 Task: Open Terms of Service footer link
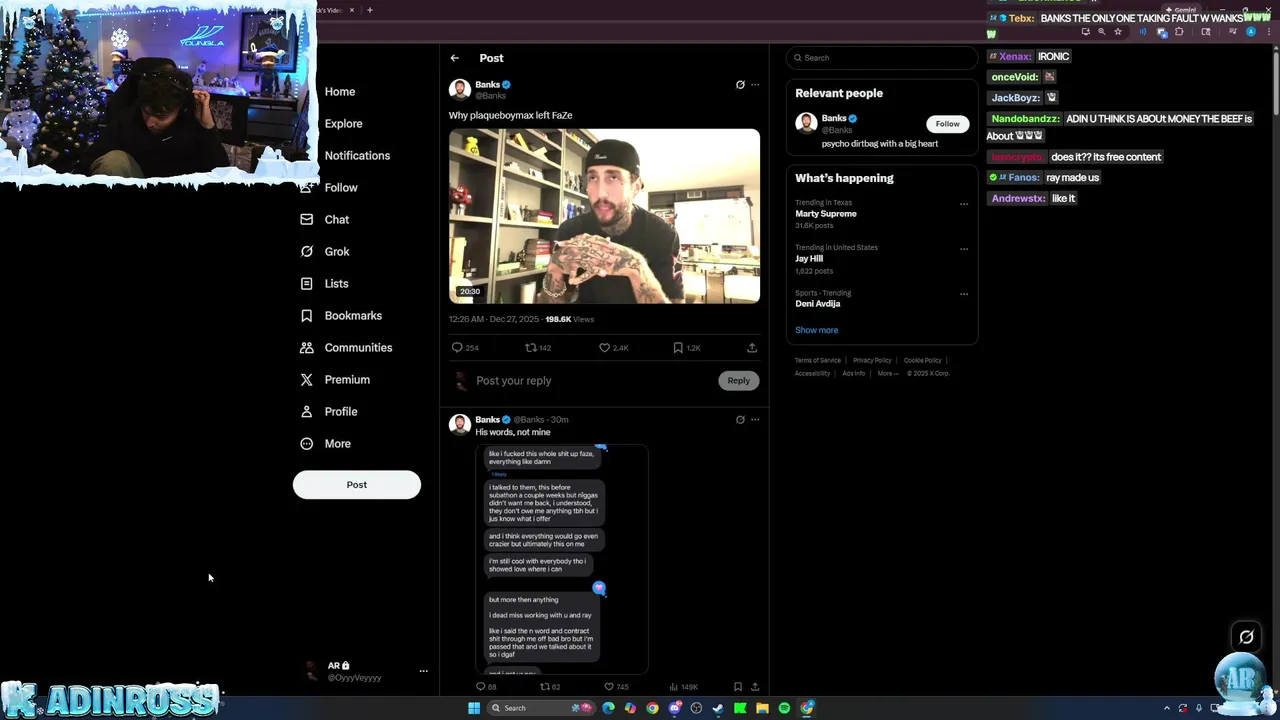pos(818,360)
